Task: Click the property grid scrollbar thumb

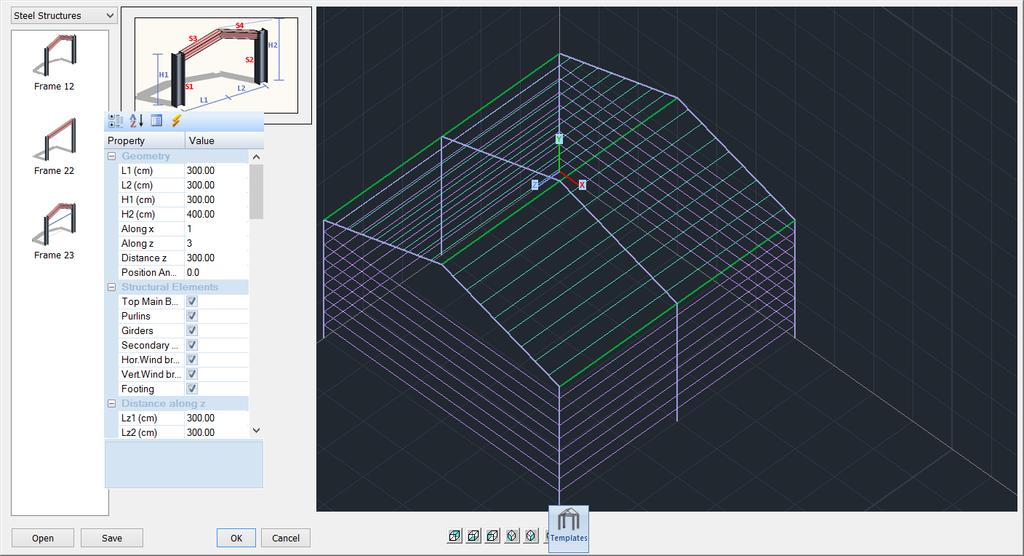Action: click(x=256, y=191)
